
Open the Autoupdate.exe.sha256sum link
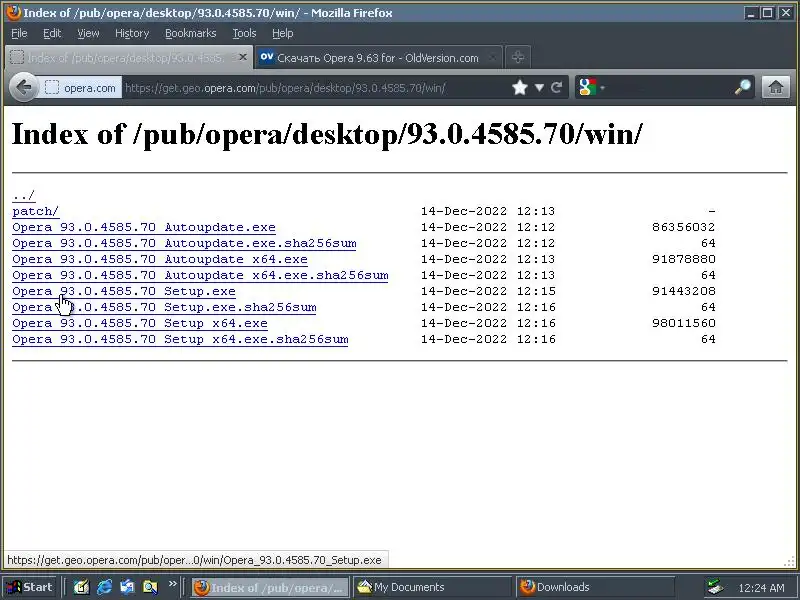[x=184, y=243]
